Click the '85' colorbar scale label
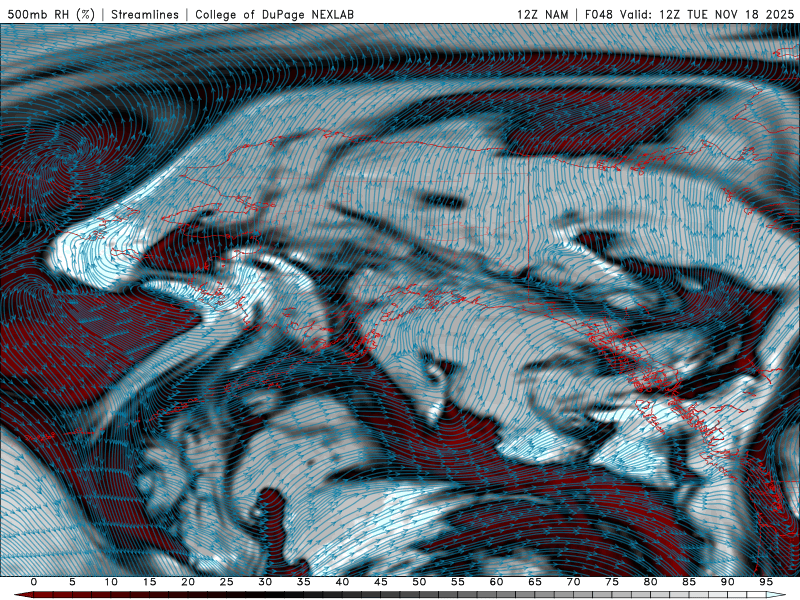This screenshot has height=600, width=800. 689,582
